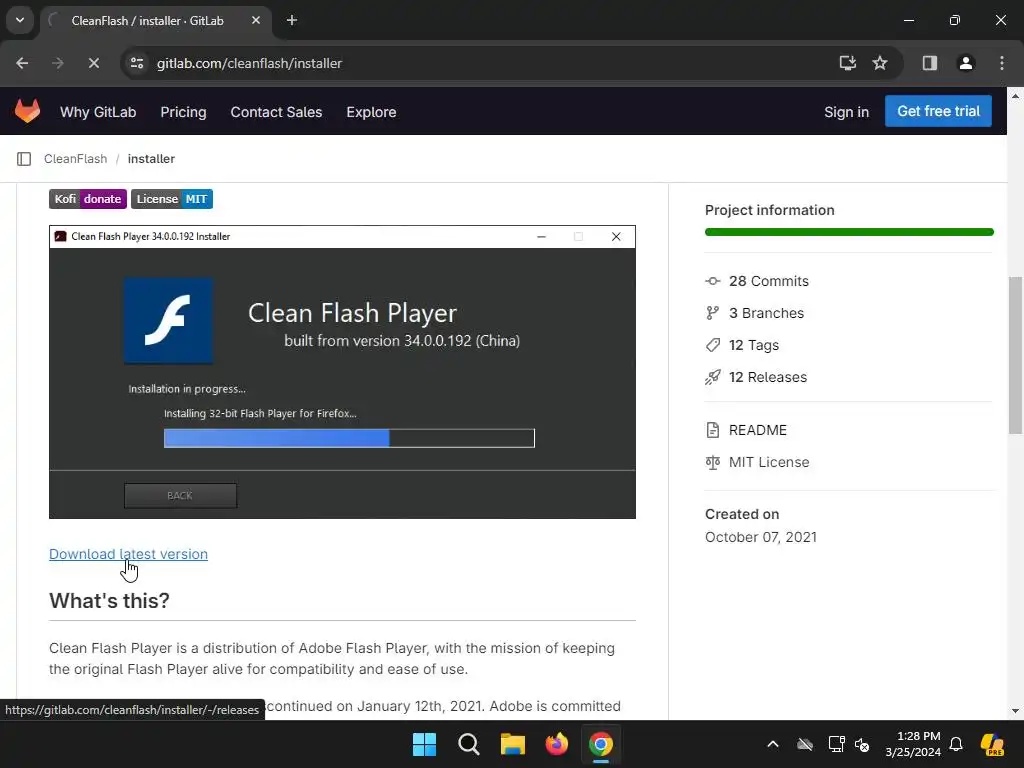The image size is (1024, 768).
Task: Open the Contact Sales menu item
Action: click(x=276, y=112)
